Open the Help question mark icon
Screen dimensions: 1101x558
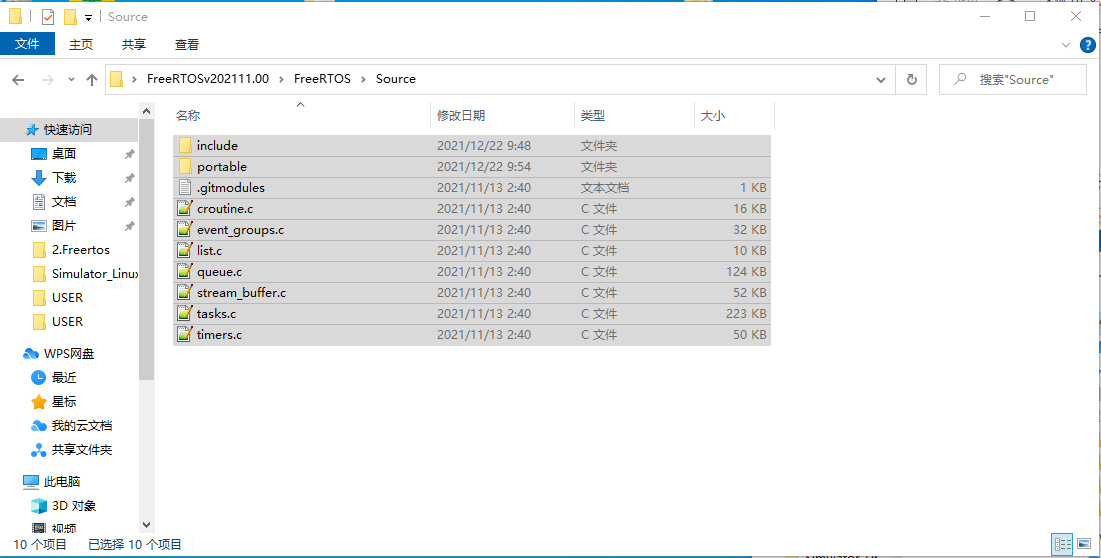pyautogui.click(x=1086, y=44)
